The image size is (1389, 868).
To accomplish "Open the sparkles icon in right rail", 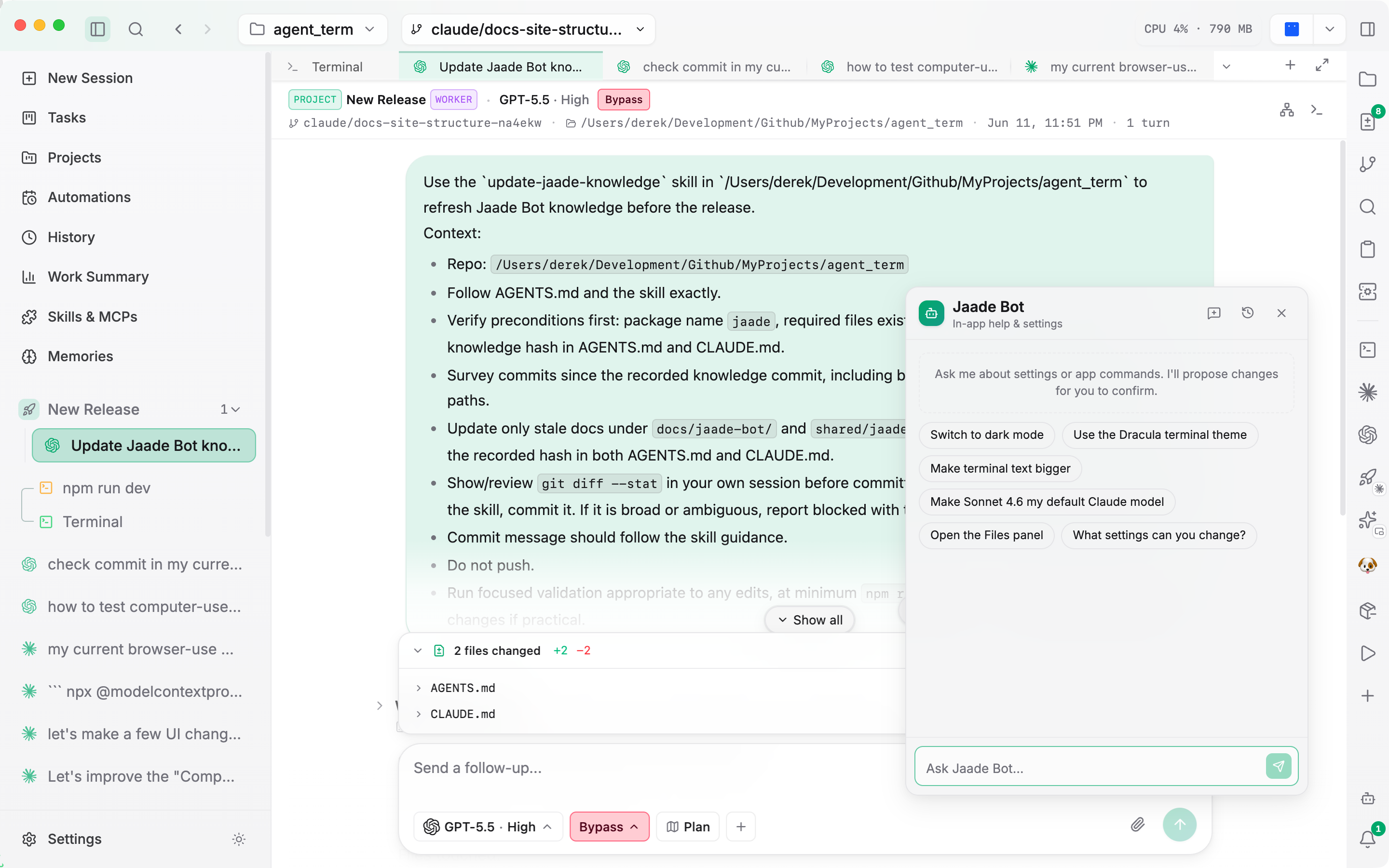I will [x=1367, y=520].
